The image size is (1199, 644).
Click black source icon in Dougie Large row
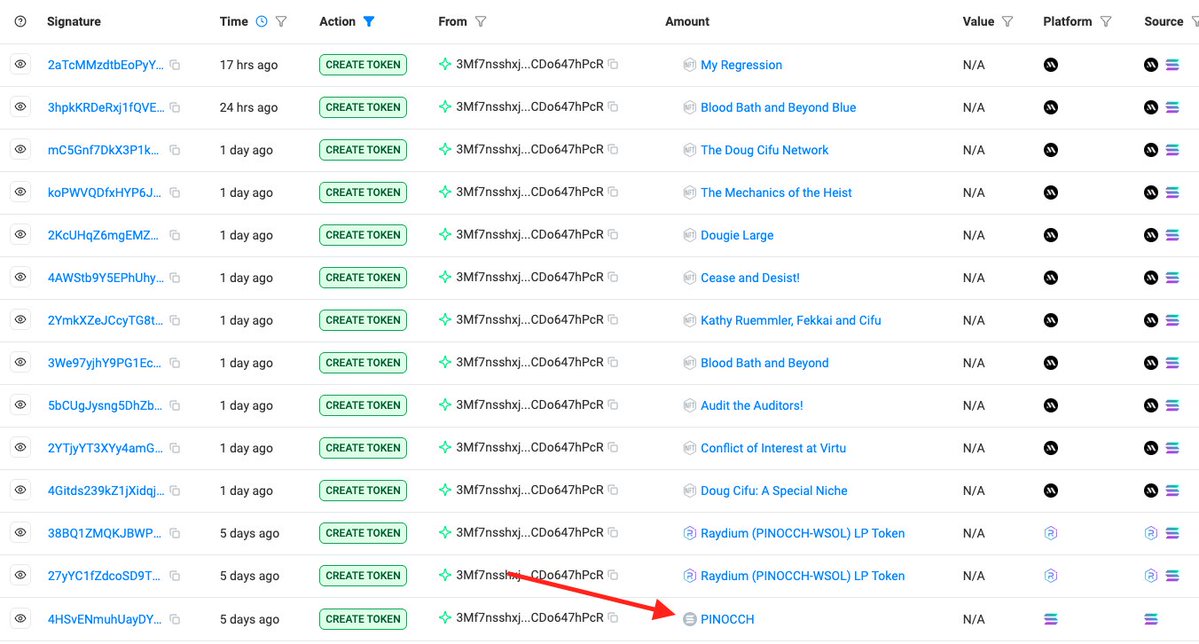coord(1151,235)
